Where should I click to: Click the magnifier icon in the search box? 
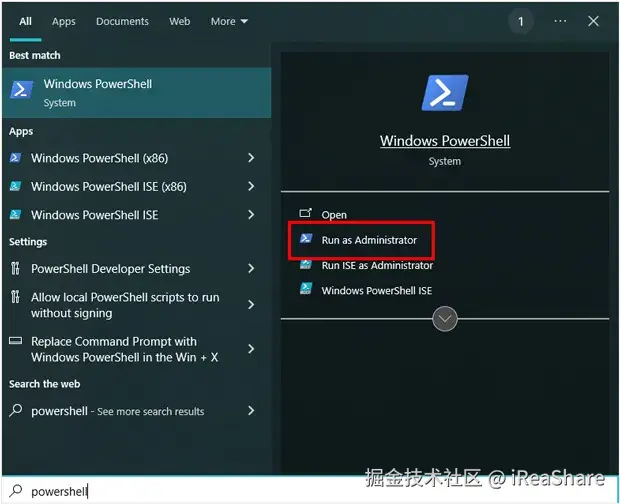[16, 491]
